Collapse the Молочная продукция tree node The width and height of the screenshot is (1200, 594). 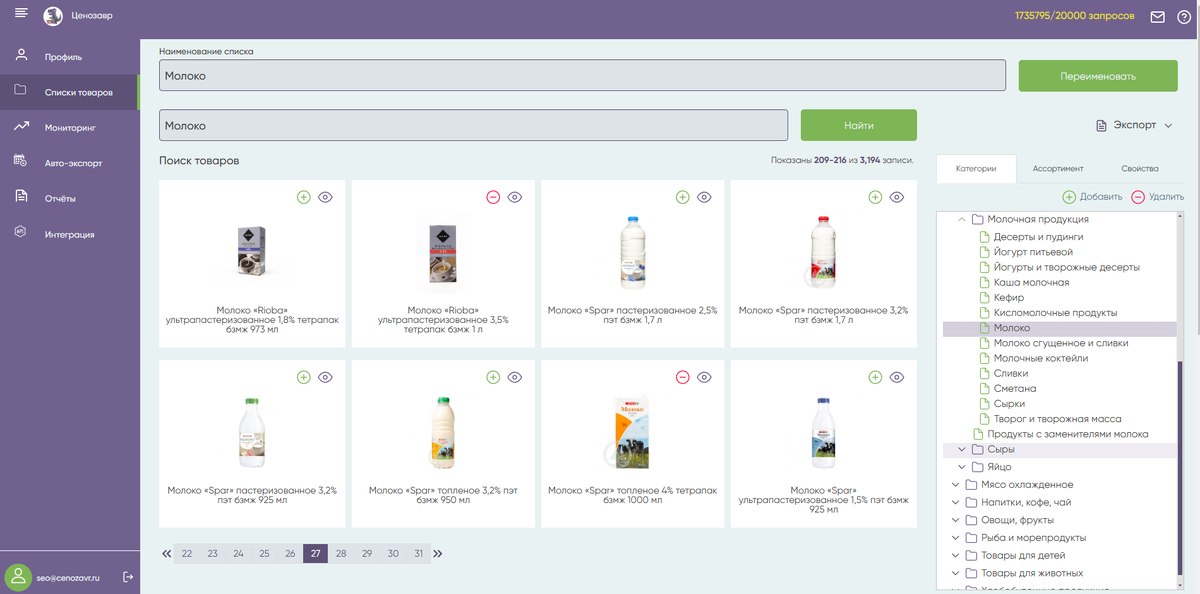coord(963,219)
